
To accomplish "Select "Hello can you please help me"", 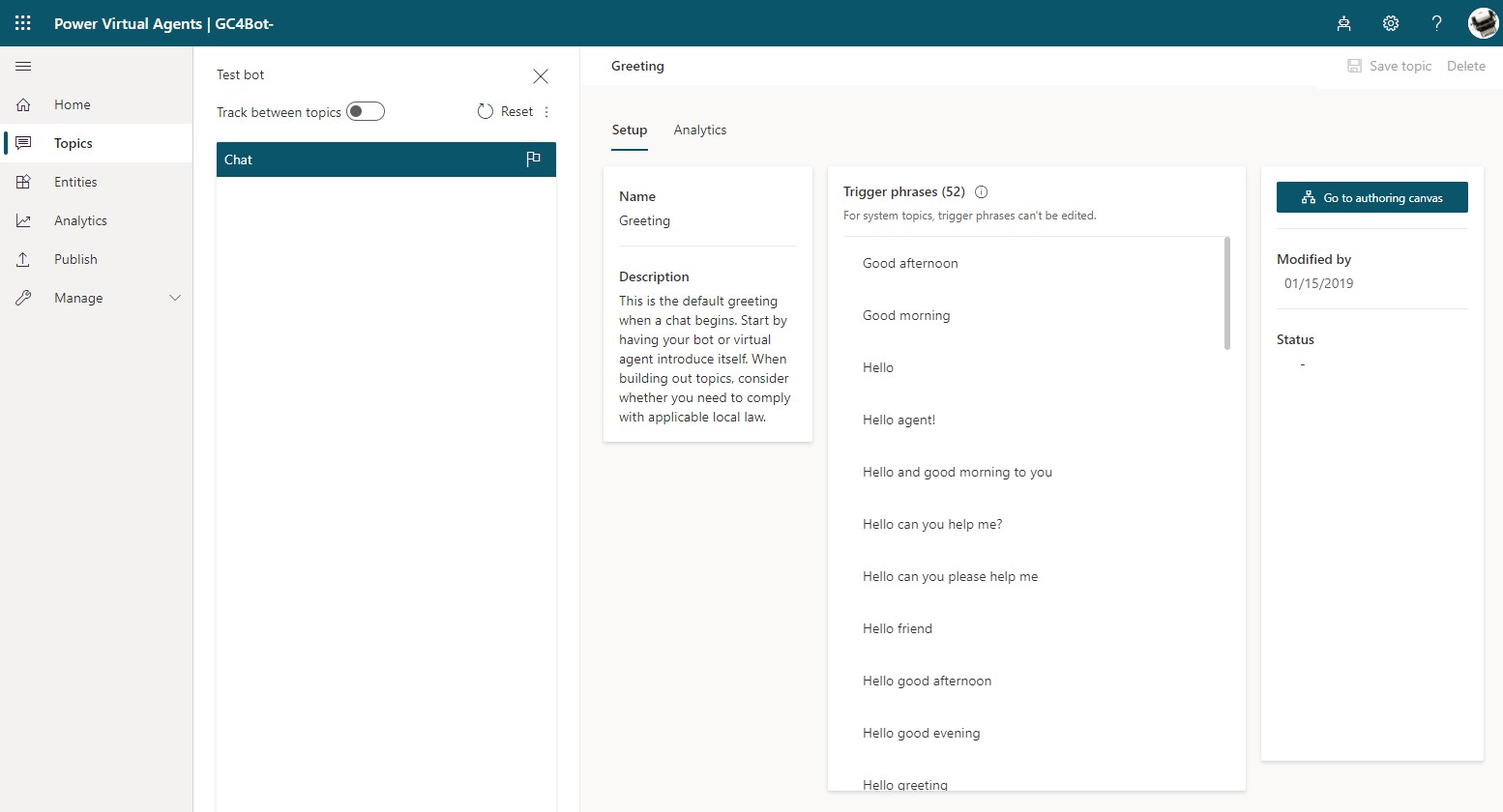I will [950, 576].
